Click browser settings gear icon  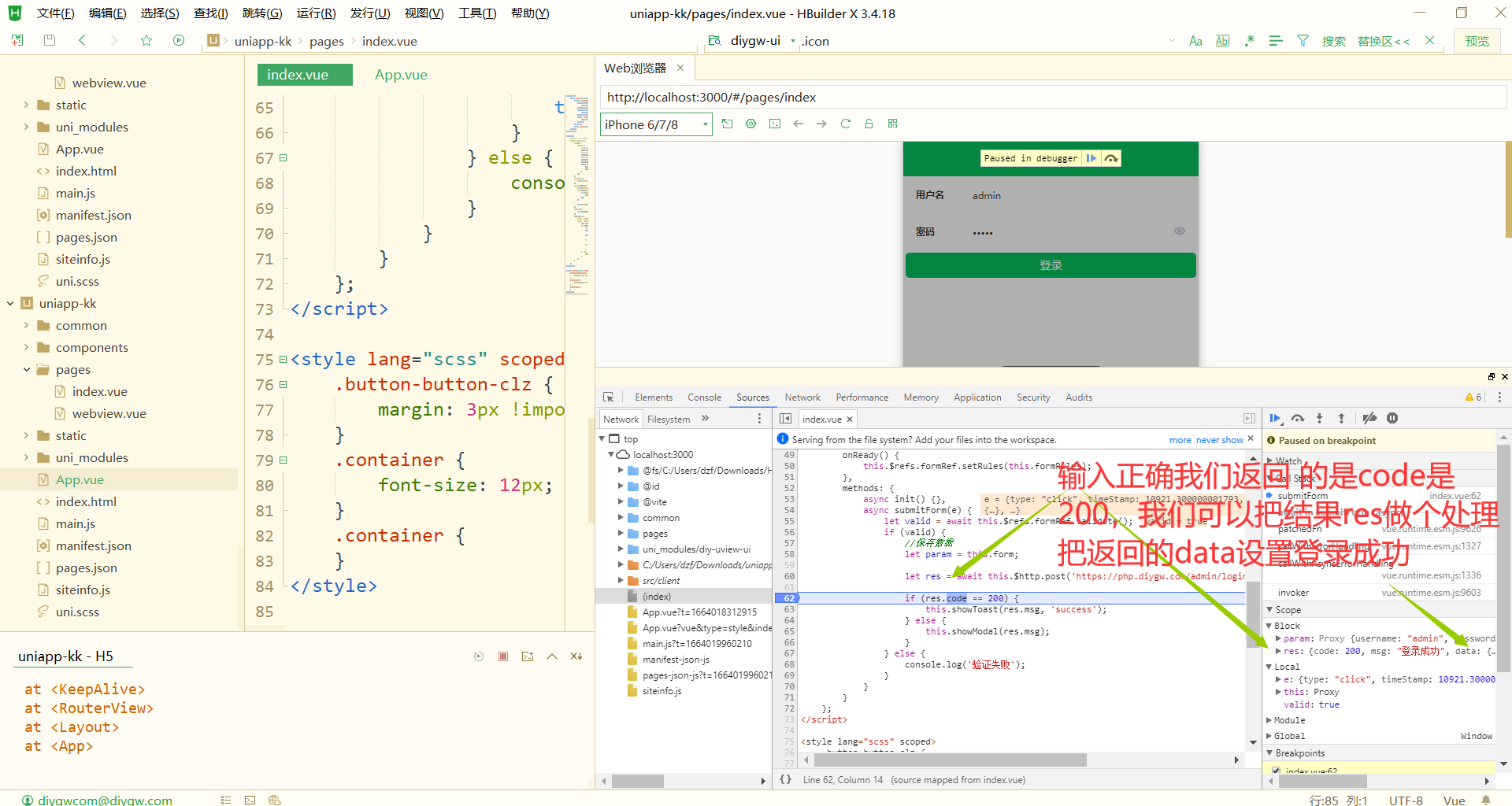click(x=751, y=124)
